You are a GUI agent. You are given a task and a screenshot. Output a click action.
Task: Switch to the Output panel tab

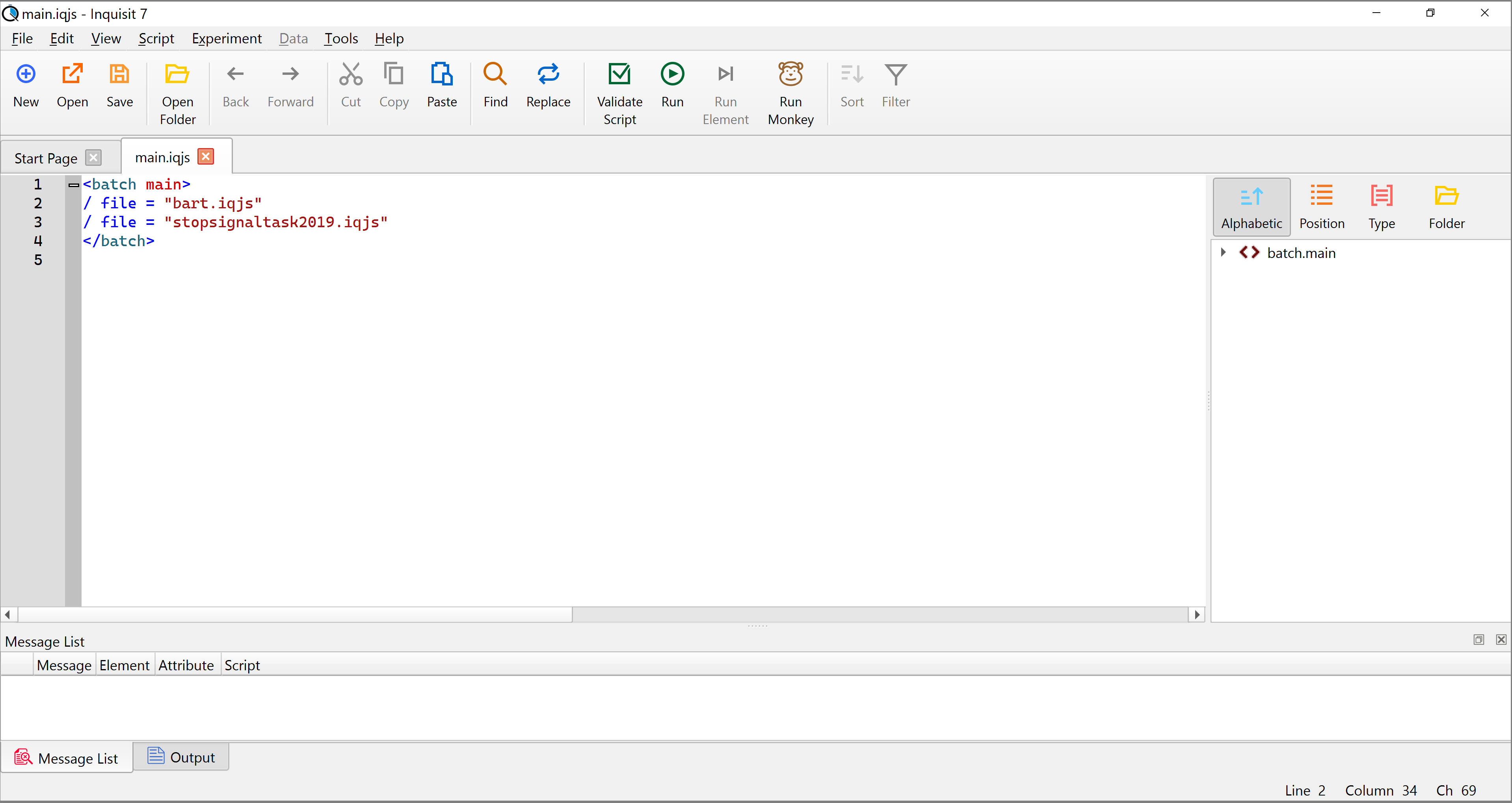pos(182,757)
